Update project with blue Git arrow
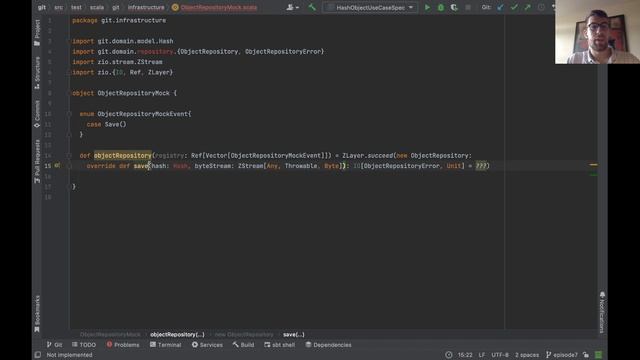Image resolution: width=640 pixels, height=360 pixels. click(500, 7)
